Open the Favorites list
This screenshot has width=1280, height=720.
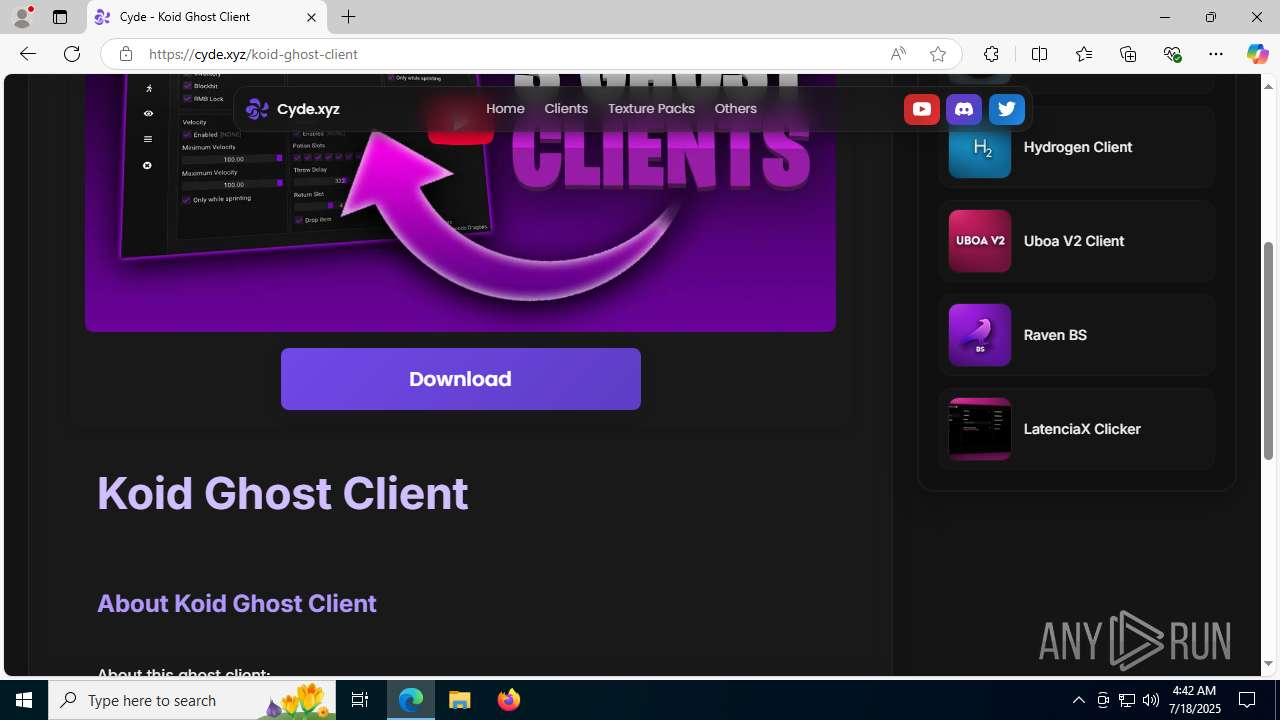1084,54
